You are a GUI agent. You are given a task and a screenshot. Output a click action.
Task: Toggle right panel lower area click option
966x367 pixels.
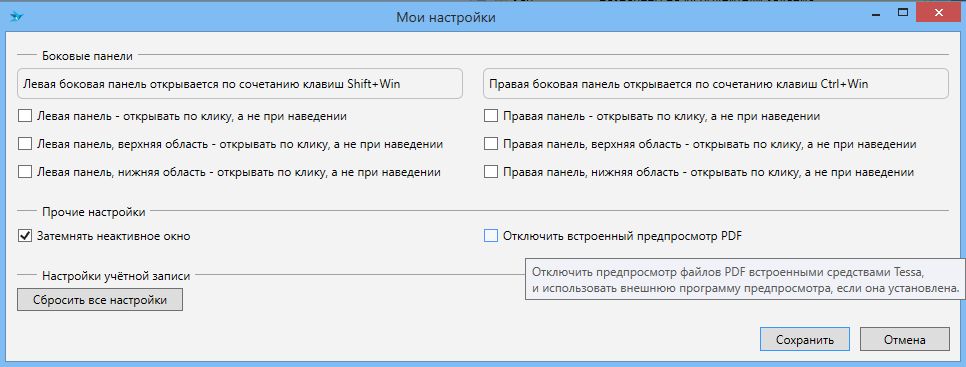click(490, 172)
